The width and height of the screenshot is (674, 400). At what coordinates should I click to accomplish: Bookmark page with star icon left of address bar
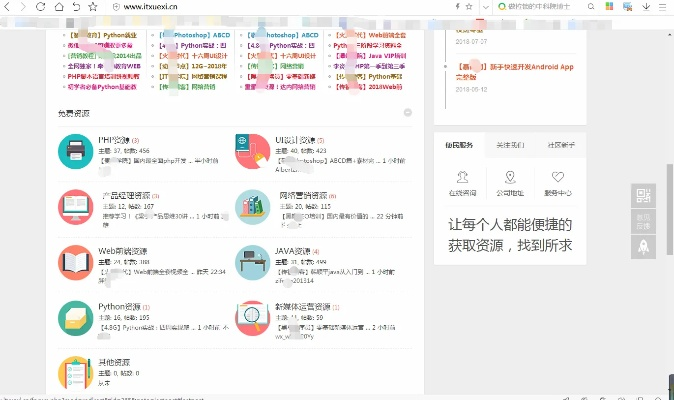click(x=93, y=6)
